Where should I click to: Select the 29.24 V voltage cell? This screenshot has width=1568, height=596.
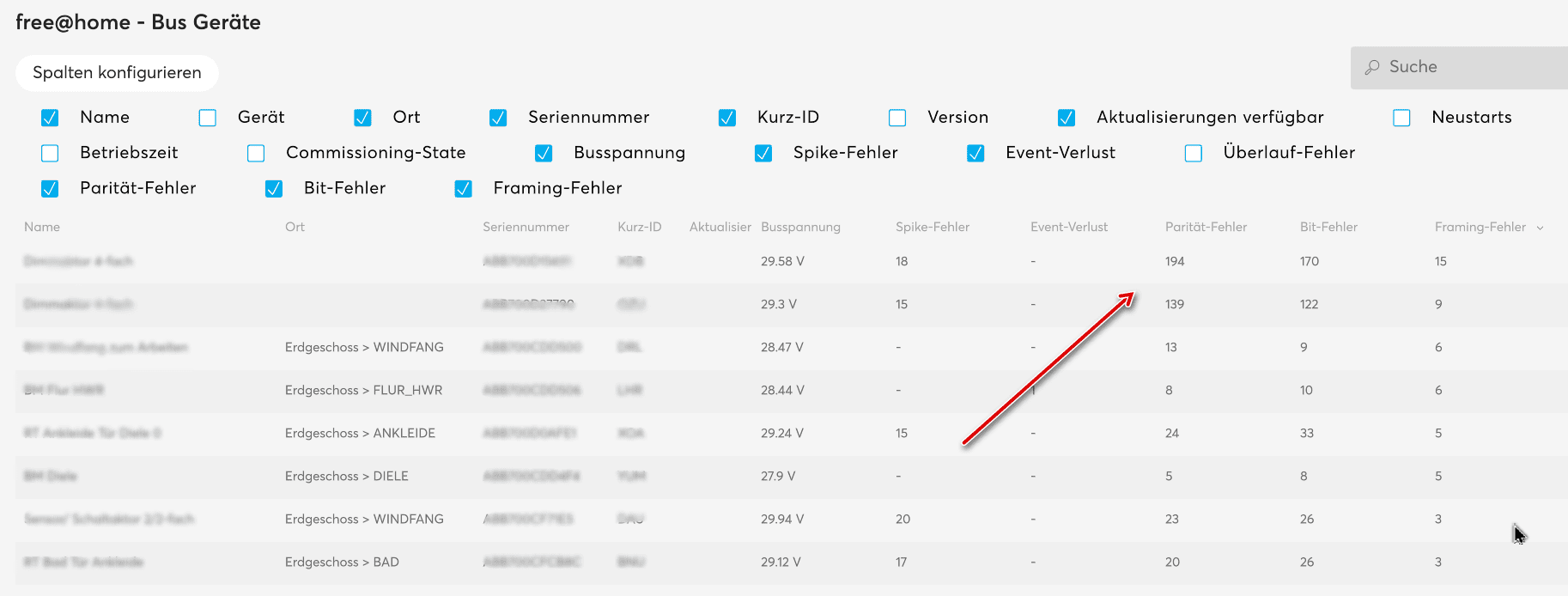pos(782,433)
